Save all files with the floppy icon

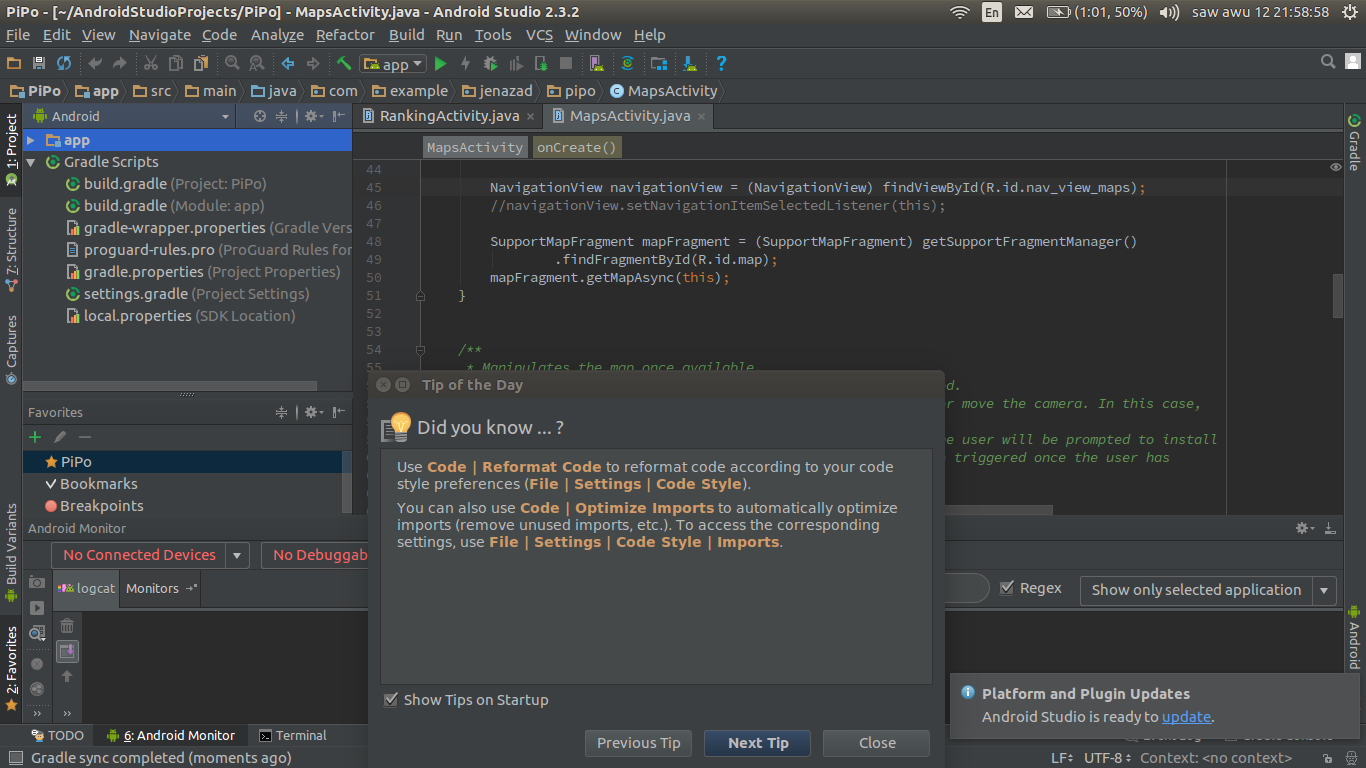tap(39, 63)
